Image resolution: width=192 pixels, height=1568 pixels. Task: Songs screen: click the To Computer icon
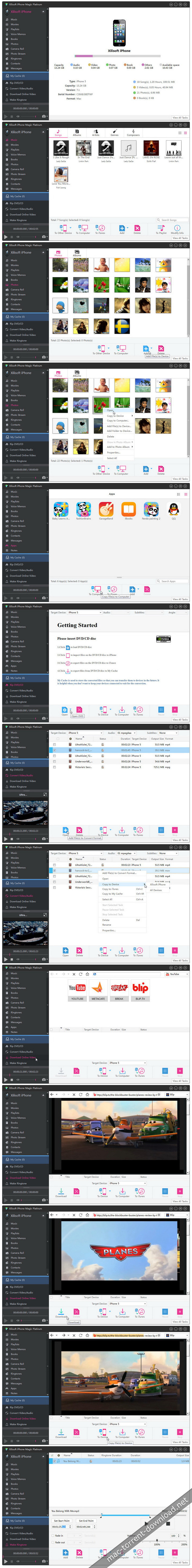(x=83, y=228)
